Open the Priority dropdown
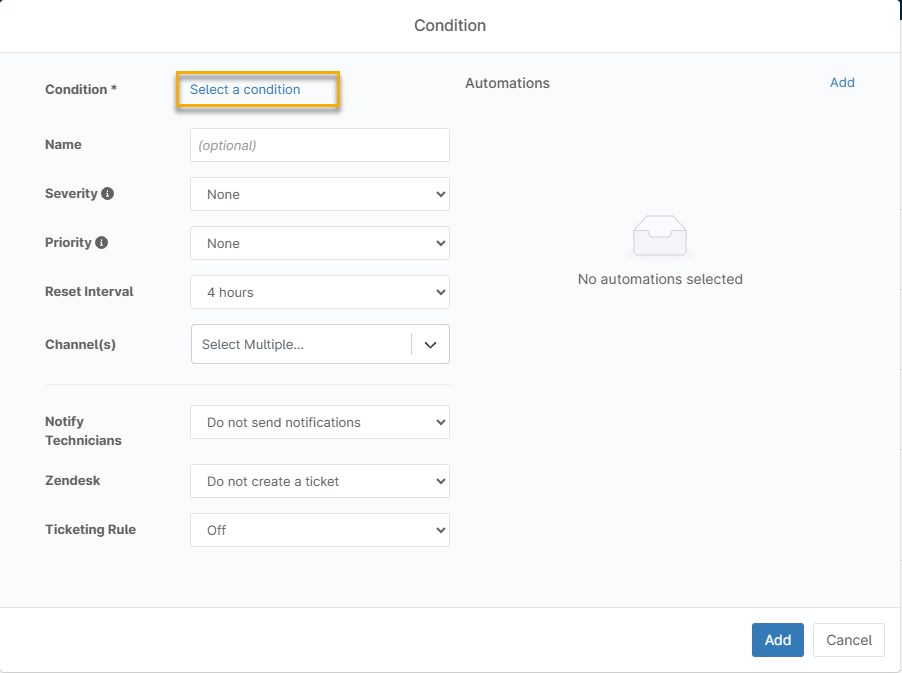The height and width of the screenshot is (673, 902). coord(319,244)
